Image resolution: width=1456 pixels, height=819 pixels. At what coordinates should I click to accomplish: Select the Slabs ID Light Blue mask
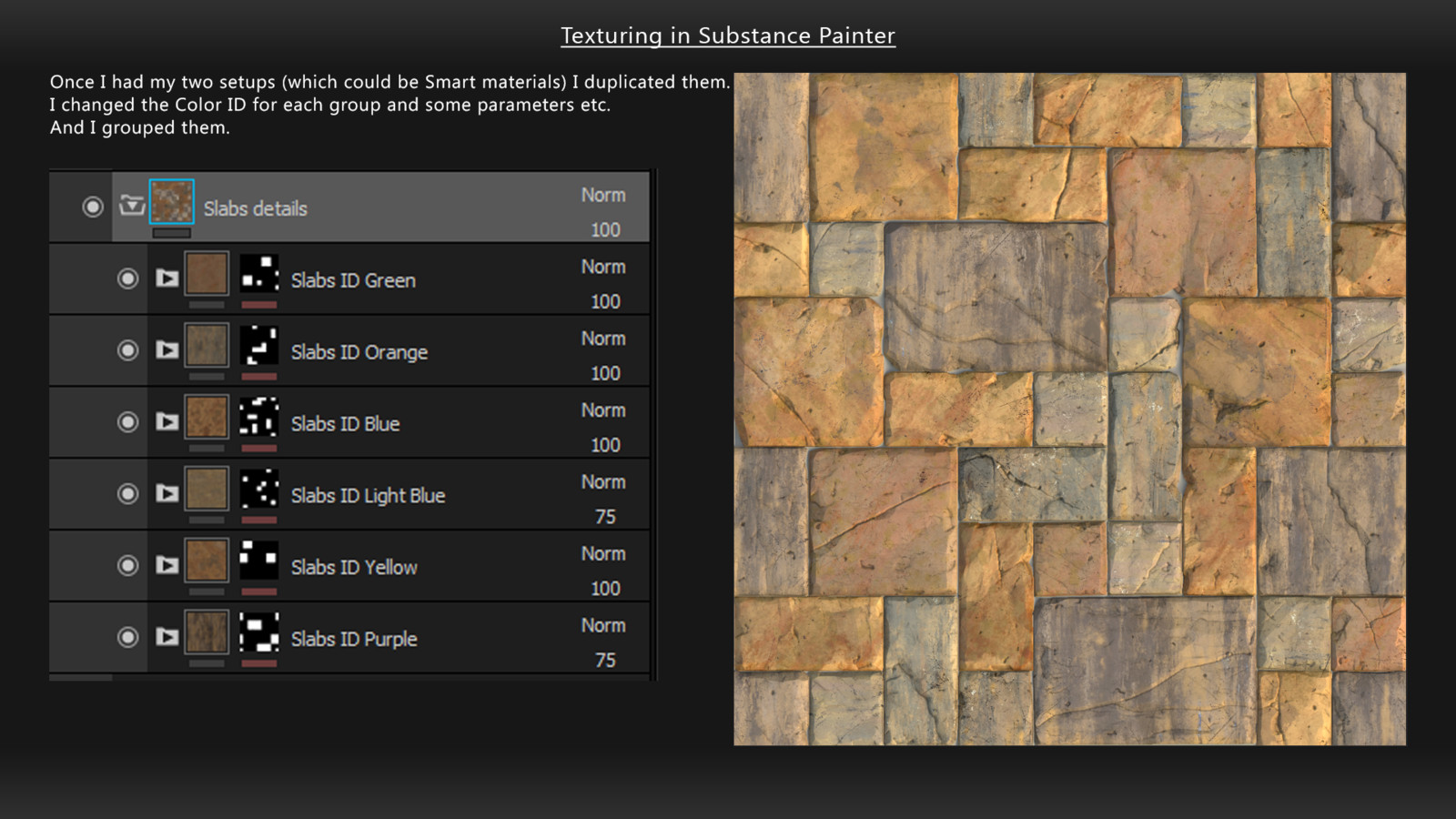pyautogui.click(x=259, y=490)
